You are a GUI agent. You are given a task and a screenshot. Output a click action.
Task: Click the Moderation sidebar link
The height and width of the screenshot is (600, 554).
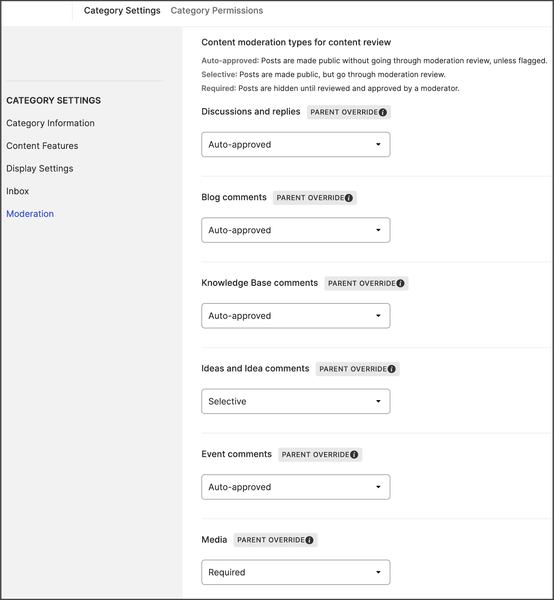pos(30,214)
